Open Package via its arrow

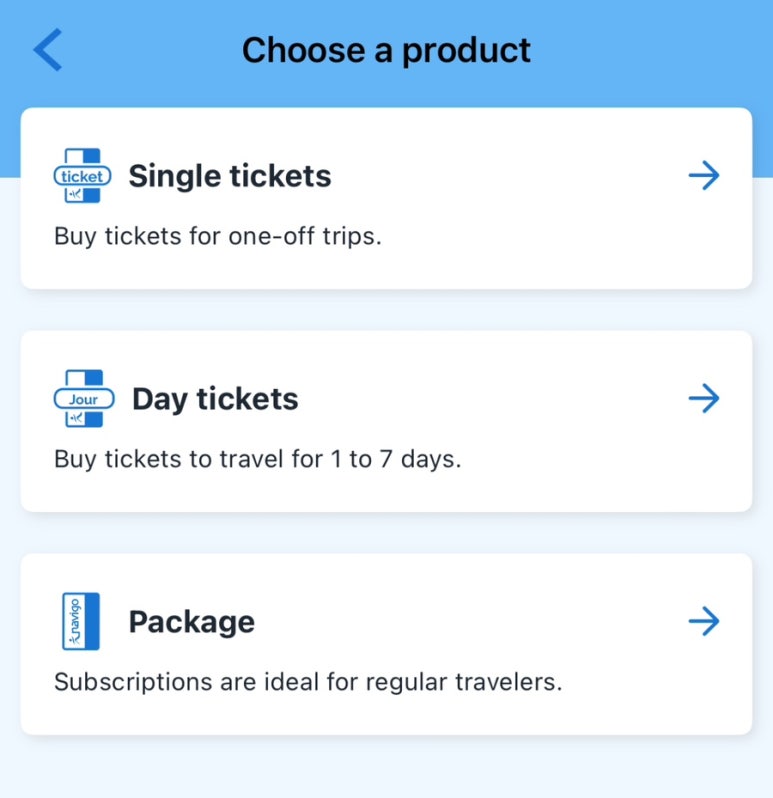click(704, 621)
